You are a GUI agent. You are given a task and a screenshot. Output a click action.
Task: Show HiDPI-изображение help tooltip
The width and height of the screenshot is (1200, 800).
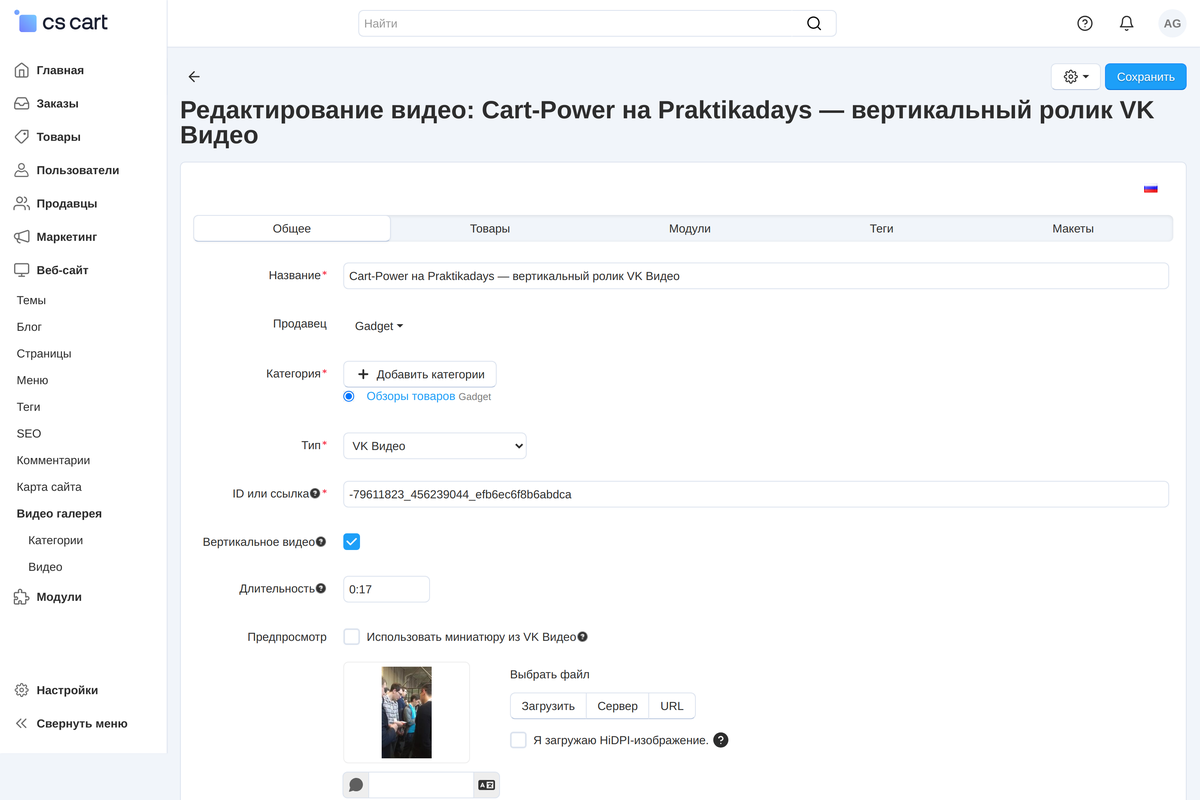coord(721,740)
